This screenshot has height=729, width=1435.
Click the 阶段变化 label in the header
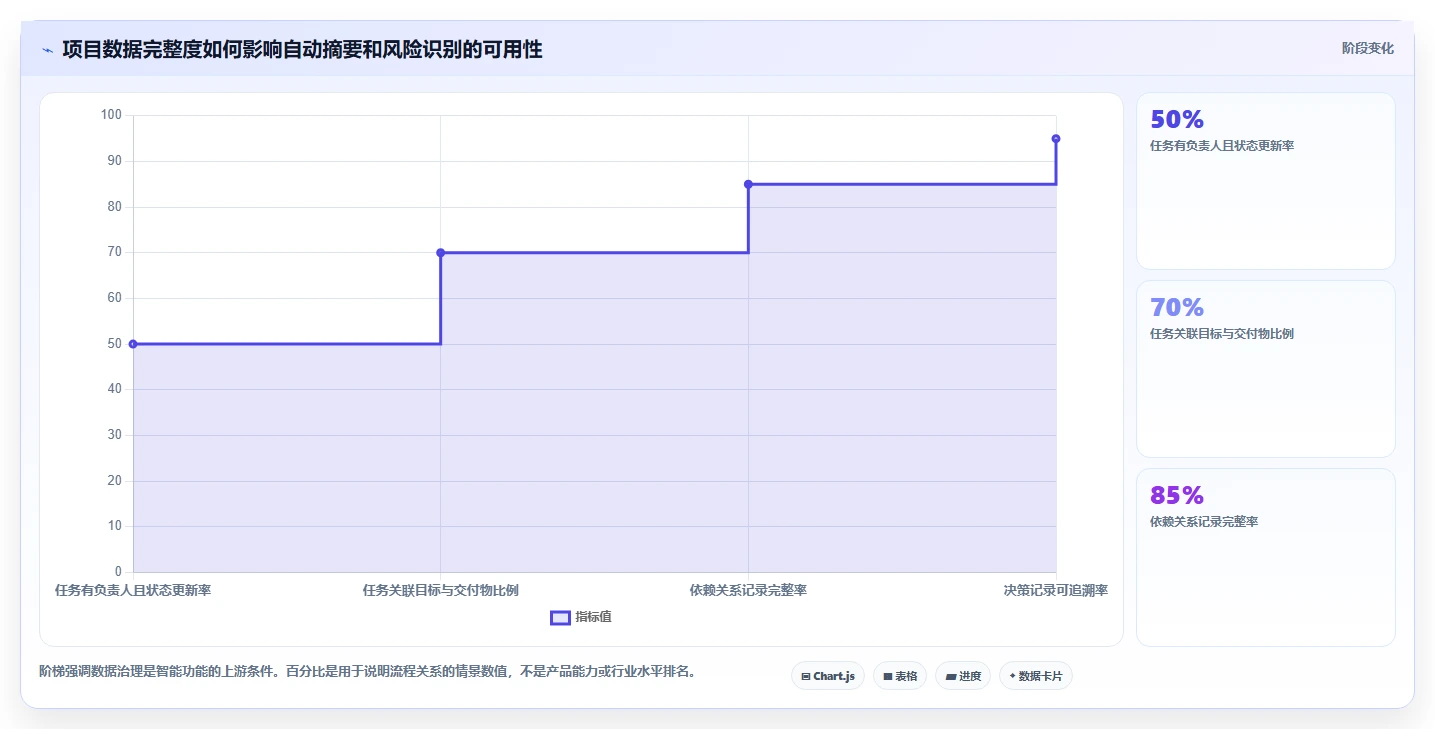coord(1367,48)
